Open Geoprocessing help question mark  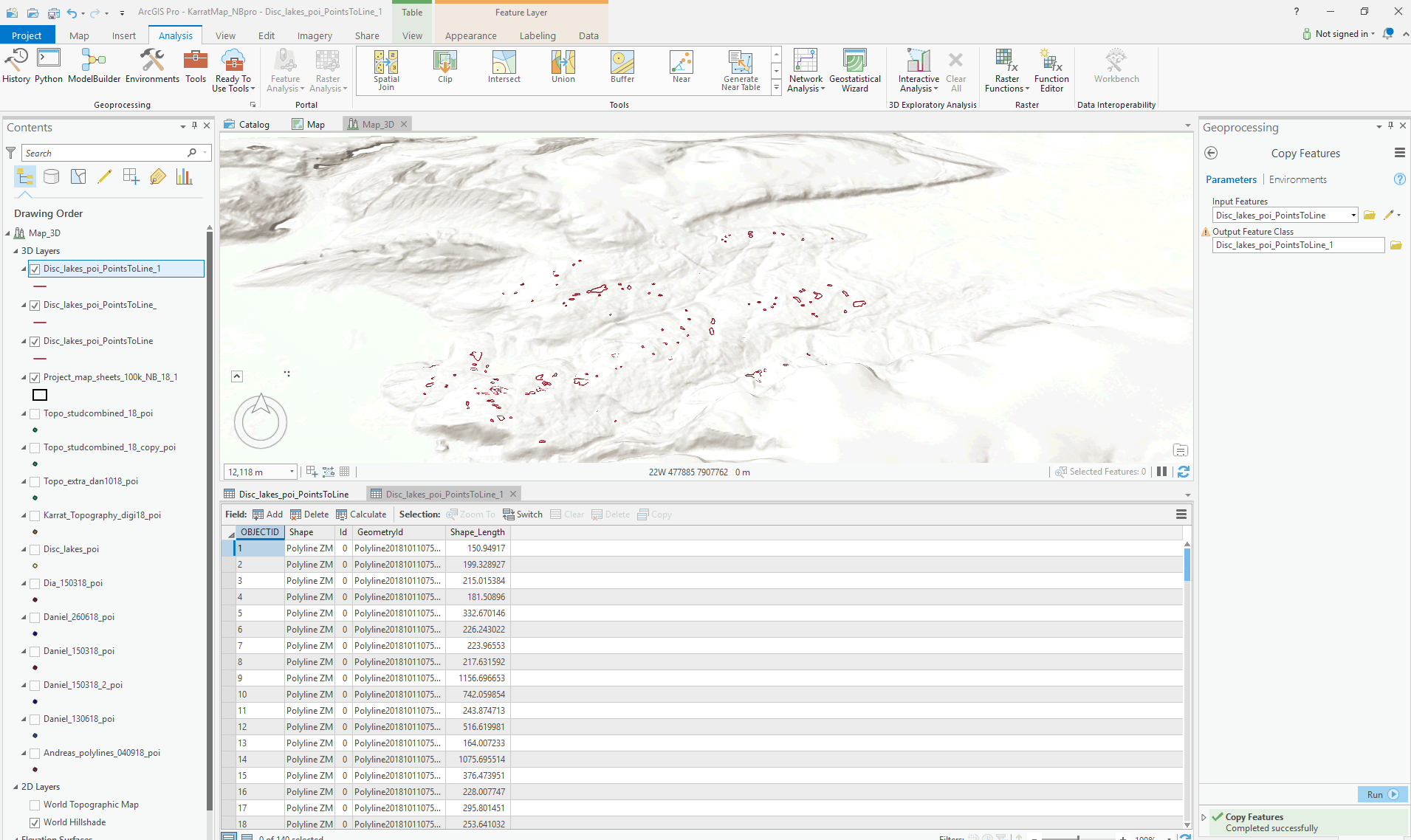point(1399,179)
